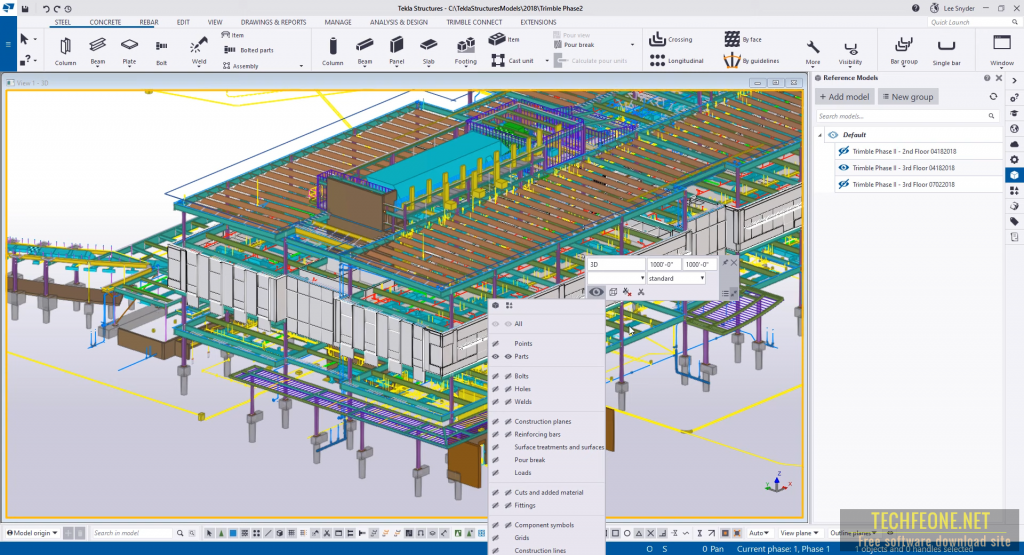Choose the steel Plate tool
This screenshot has height=555, width=1024.
[x=129, y=51]
